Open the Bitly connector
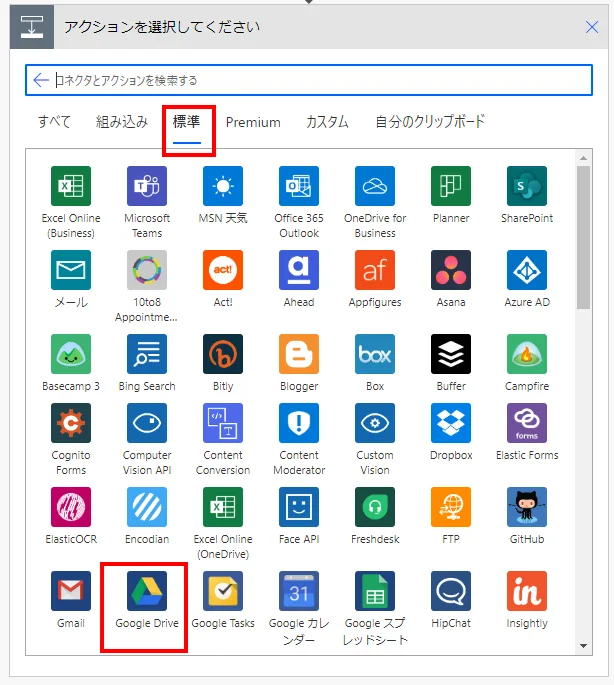This screenshot has height=685, width=614. [x=223, y=354]
